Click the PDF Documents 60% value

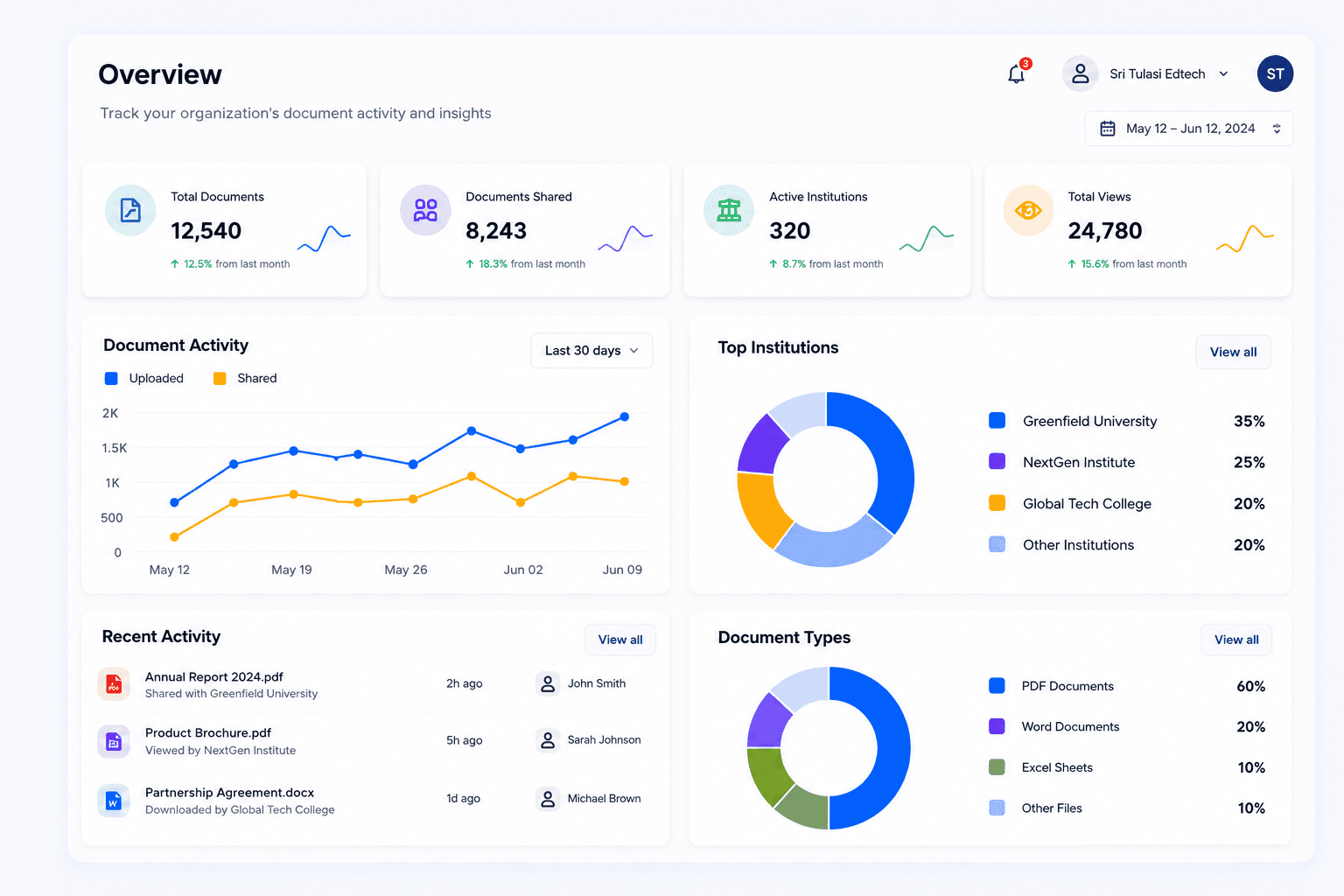(1250, 686)
